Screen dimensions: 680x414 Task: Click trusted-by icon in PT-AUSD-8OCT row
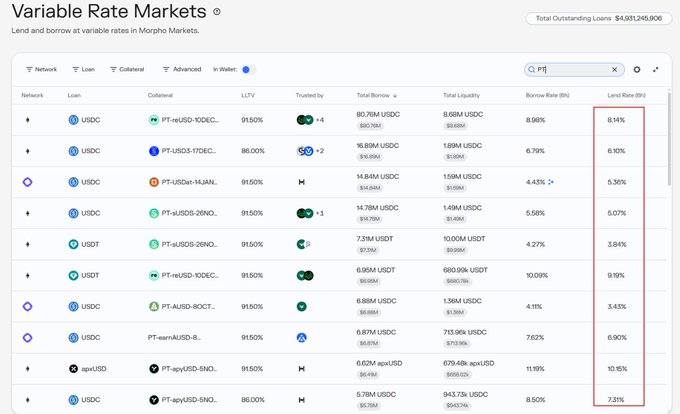[x=301, y=306]
